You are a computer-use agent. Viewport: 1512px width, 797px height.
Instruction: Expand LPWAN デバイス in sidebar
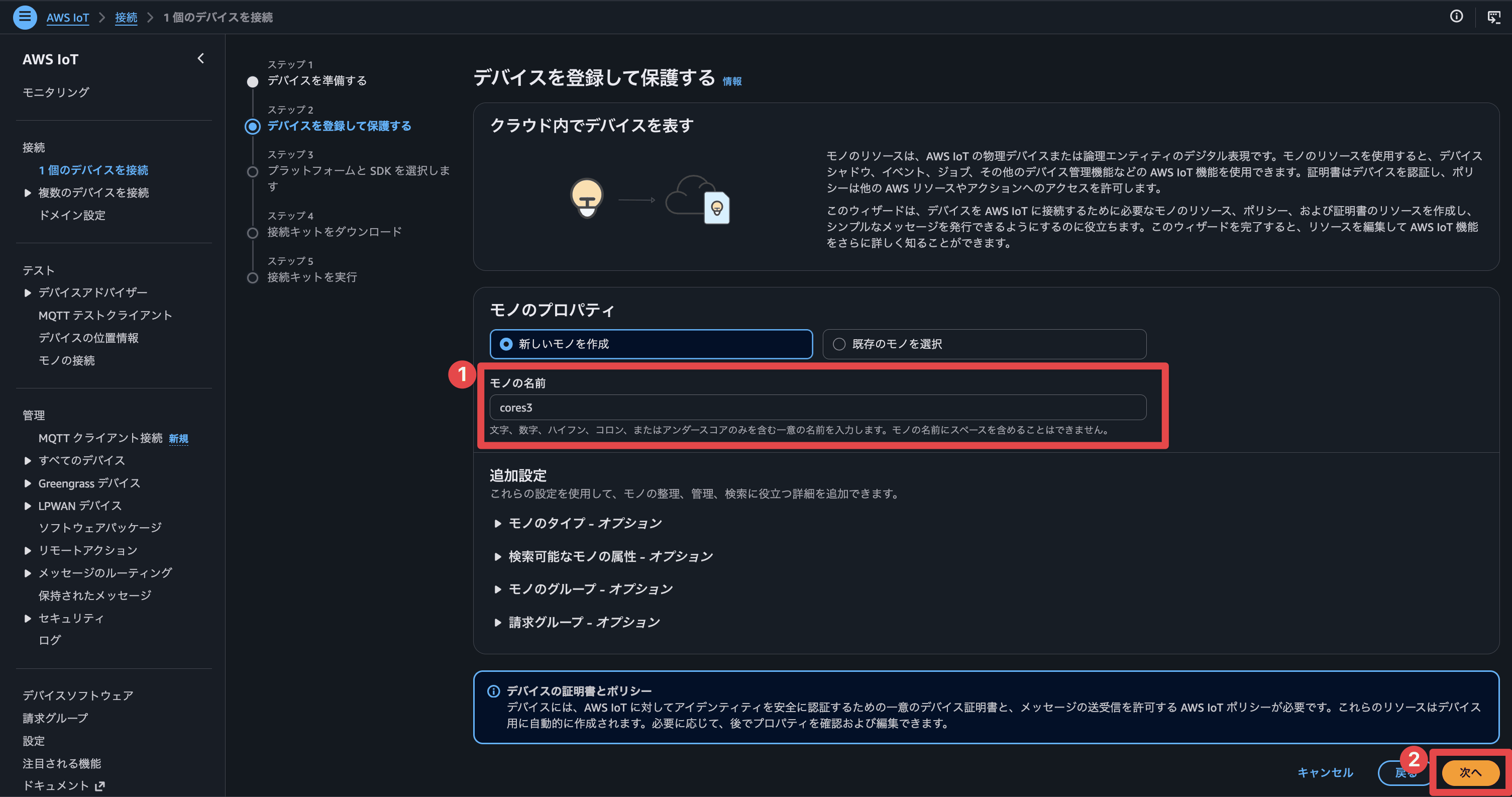click(x=28, y=506)
